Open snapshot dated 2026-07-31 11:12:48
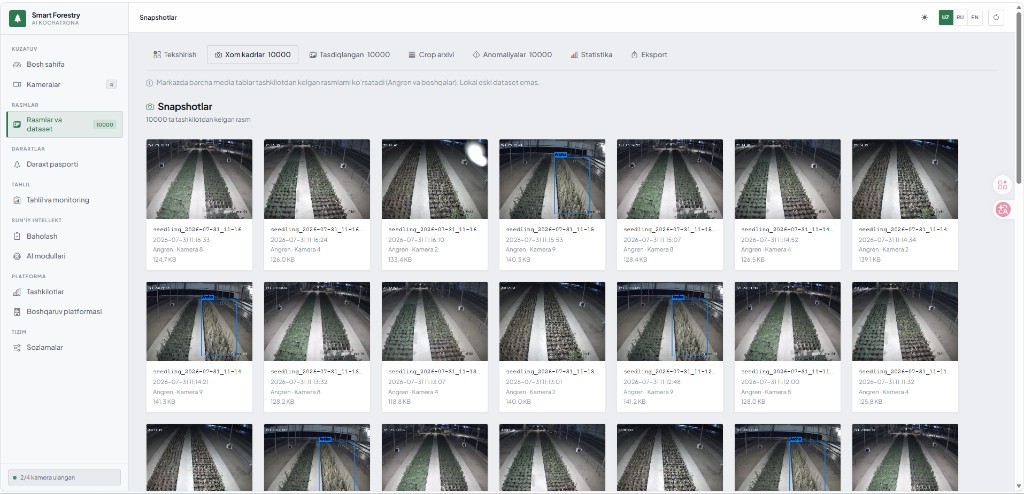The width and height of the screenshot is (1024, 494). [x=669, y=347]
